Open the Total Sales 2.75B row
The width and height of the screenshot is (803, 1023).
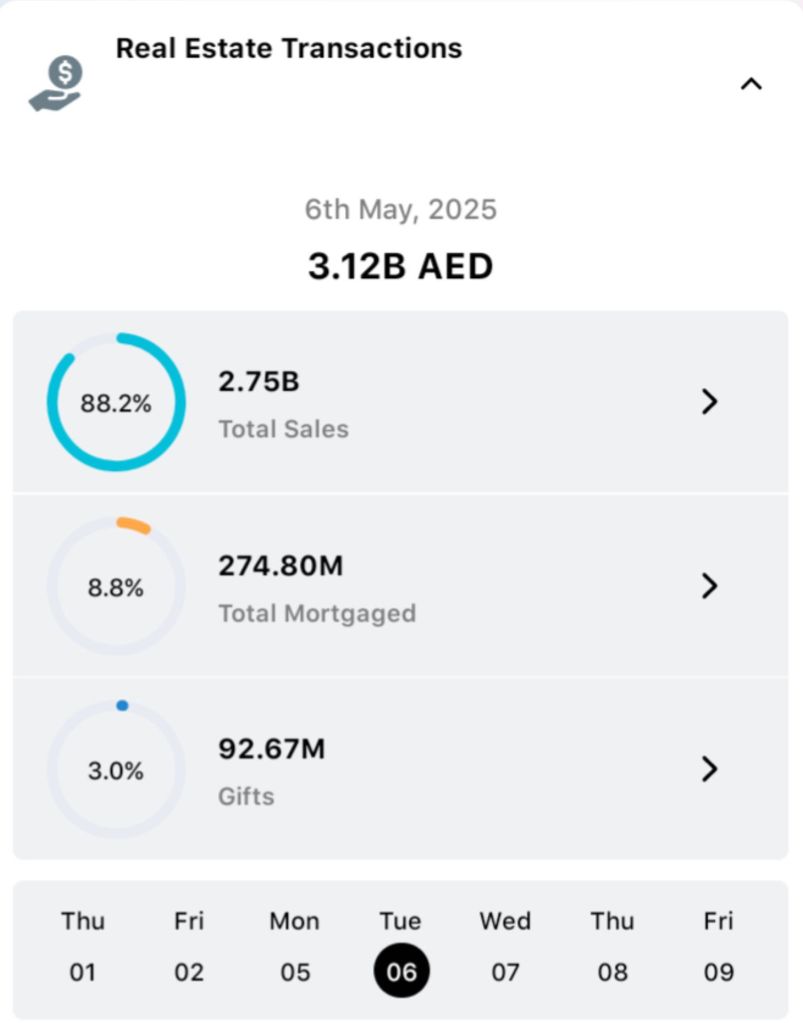click(x=400, y=403)
